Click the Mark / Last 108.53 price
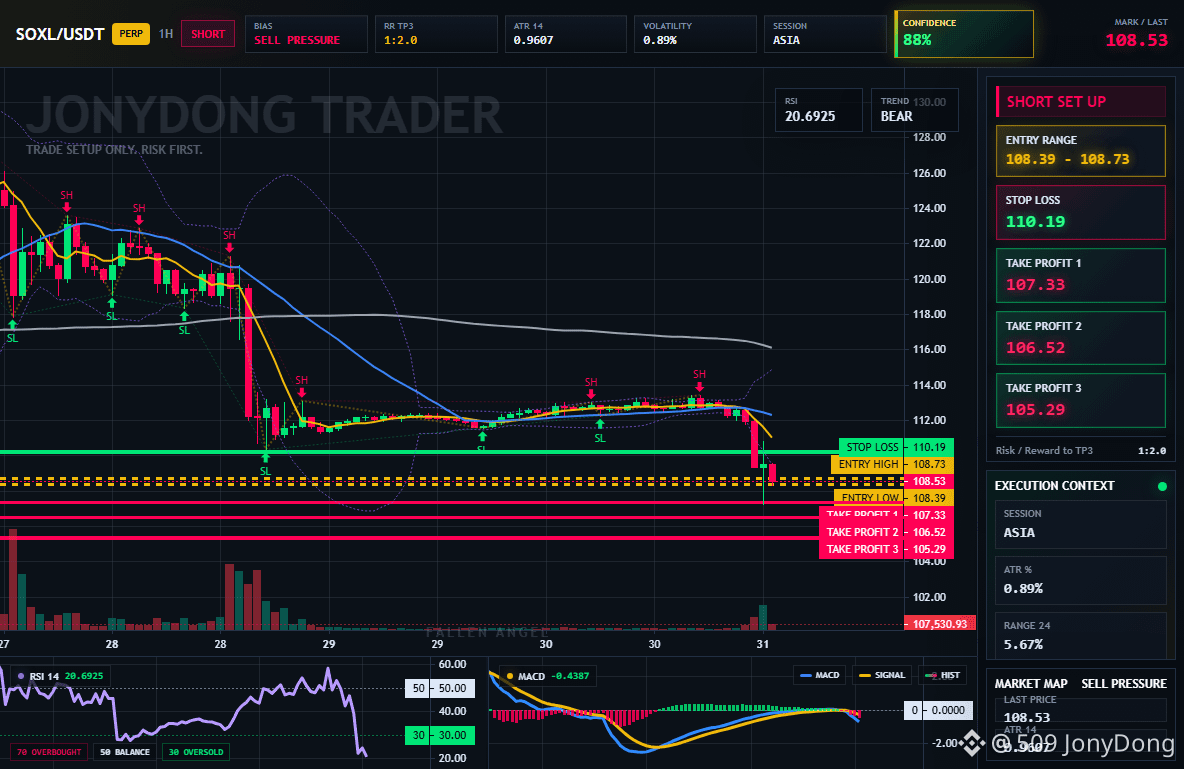The image size is (1184, 769). 1136,40
